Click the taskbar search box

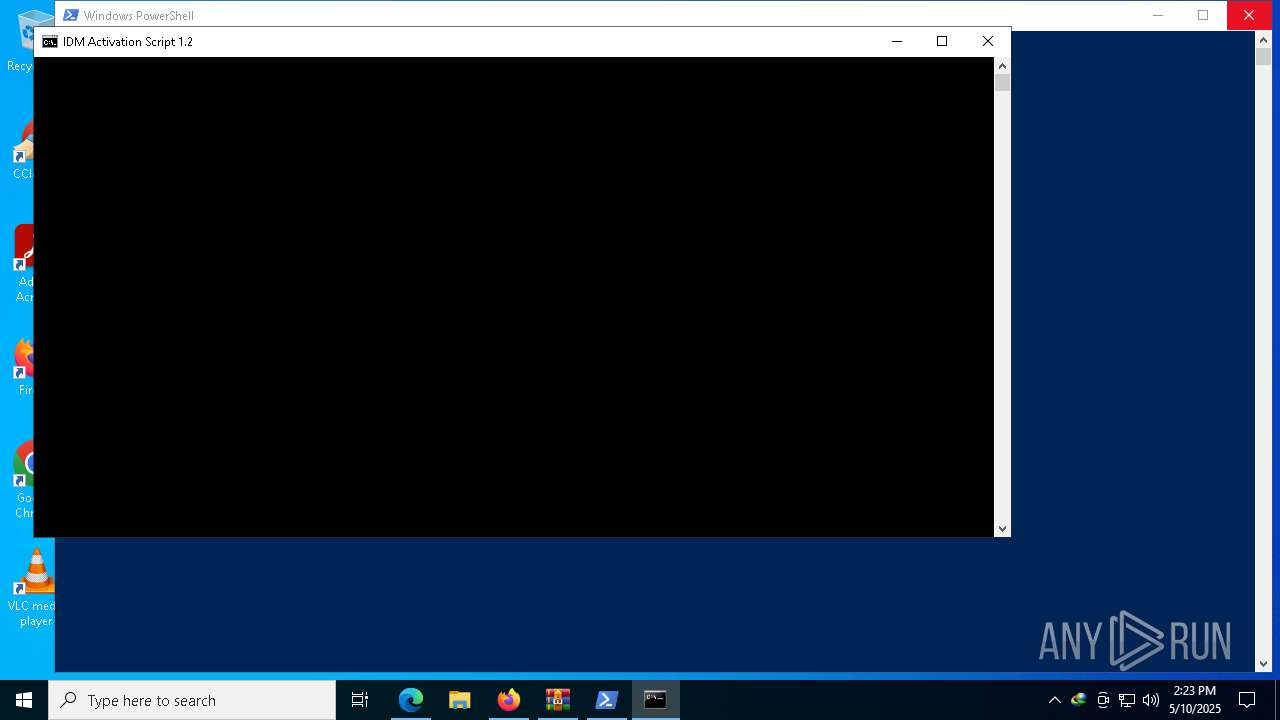click(192, 700)
